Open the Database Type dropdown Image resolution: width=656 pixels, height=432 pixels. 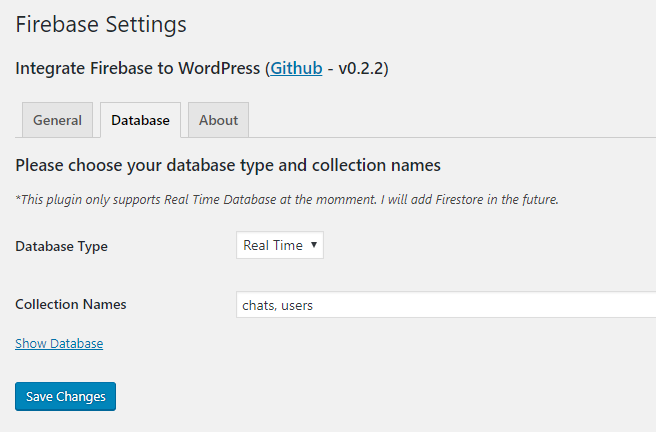[x=279, y=245]
